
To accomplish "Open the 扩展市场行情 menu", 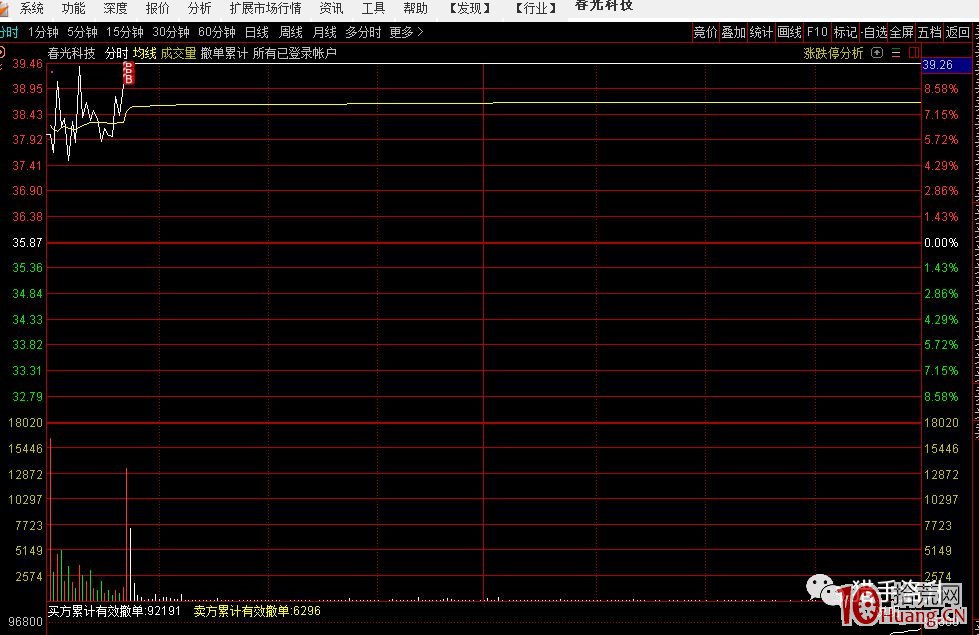I will click(265, 8).
